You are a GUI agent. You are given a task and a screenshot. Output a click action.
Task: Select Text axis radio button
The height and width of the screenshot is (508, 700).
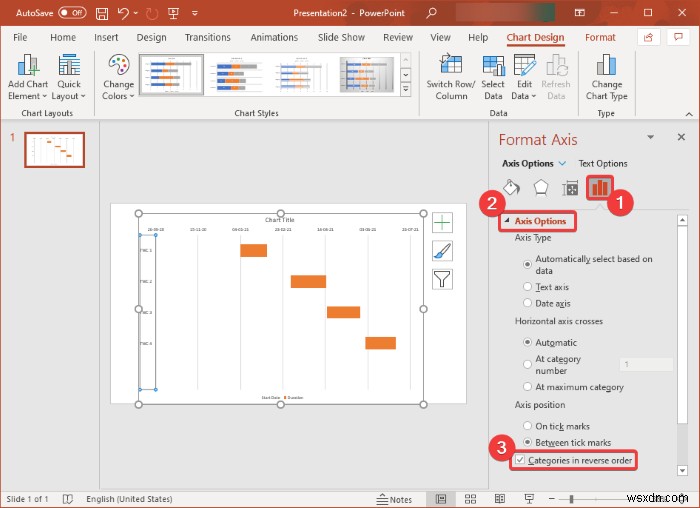[x=527, y=287]
